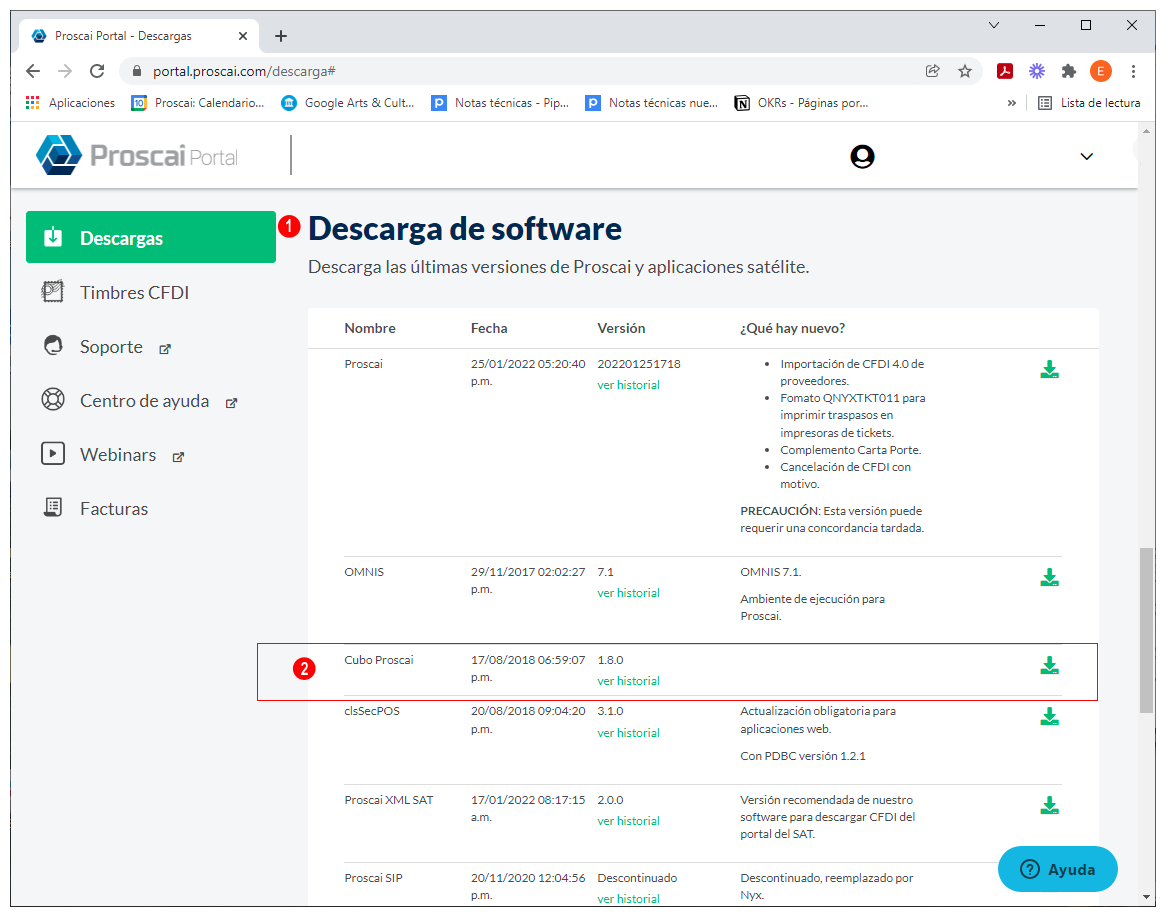
Task: View version history for OMNIS
Action: 628,593
